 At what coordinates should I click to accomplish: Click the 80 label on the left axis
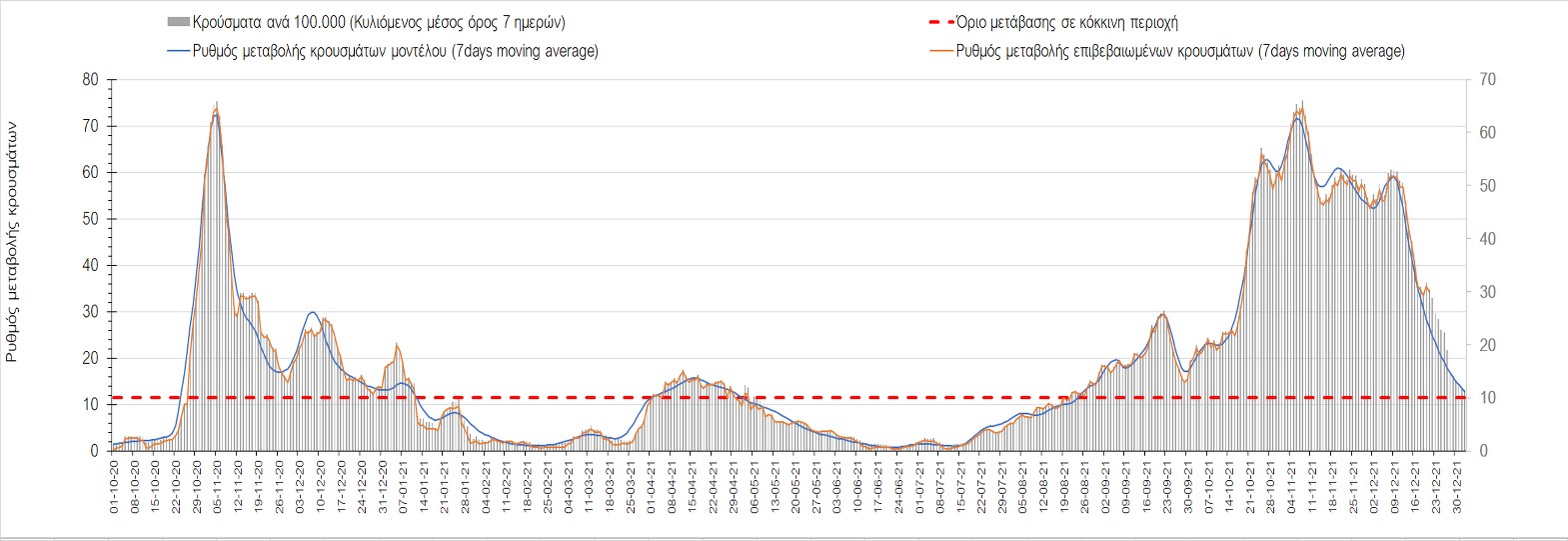(91, 80)
